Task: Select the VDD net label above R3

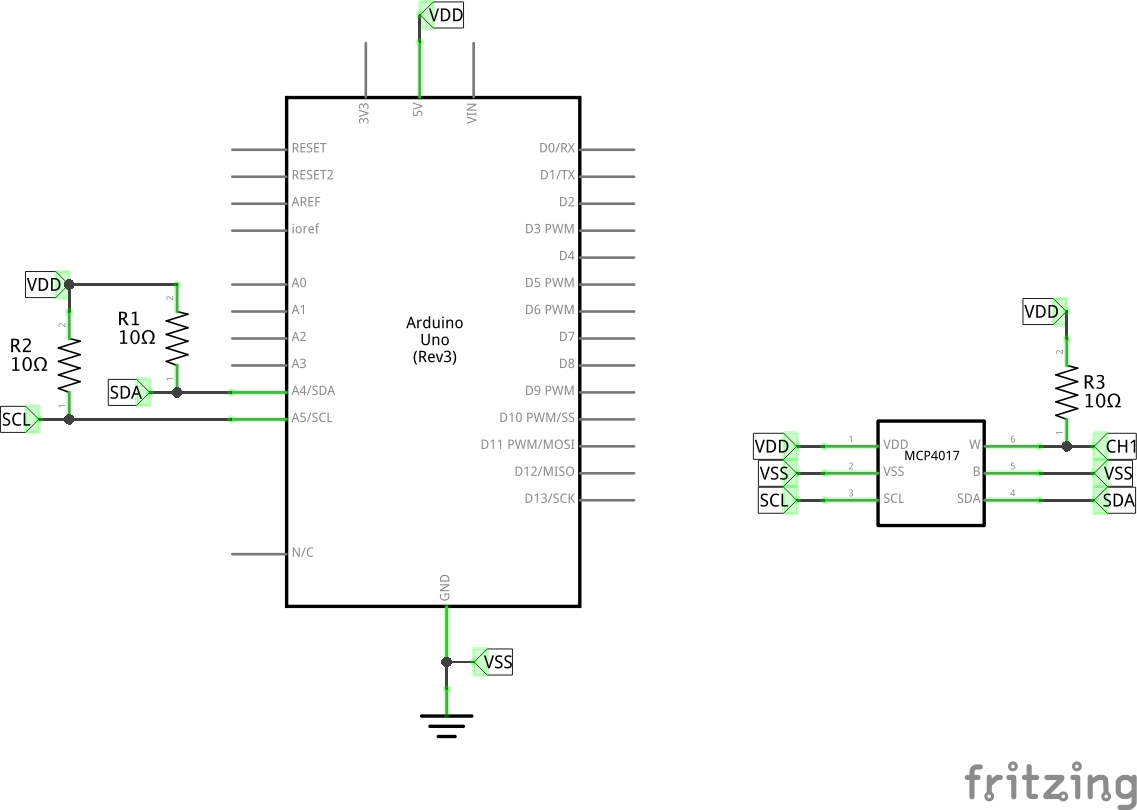Action: [x=1045, y=312]
